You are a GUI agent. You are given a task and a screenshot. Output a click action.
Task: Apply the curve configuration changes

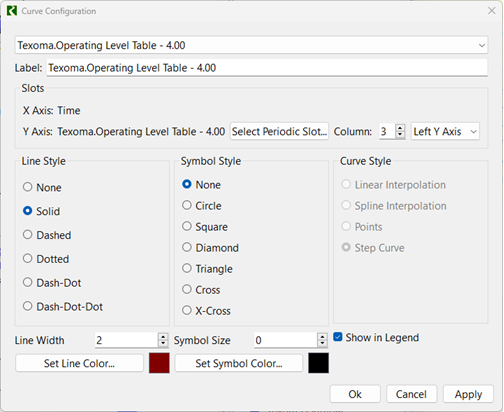coord(468,394)
